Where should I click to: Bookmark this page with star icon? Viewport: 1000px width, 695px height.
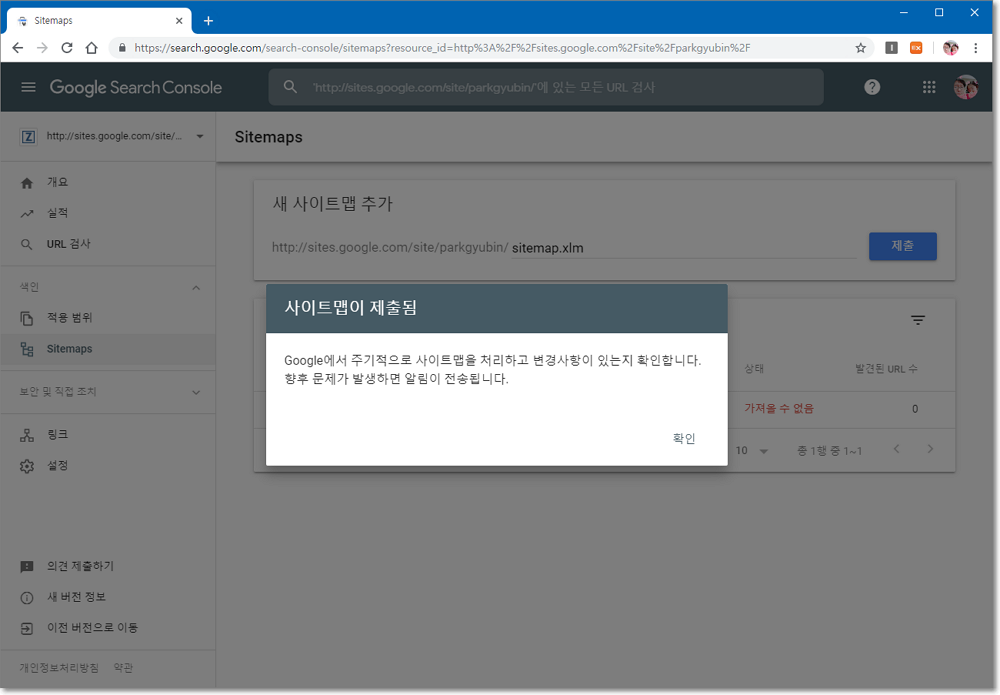[860, 47]
